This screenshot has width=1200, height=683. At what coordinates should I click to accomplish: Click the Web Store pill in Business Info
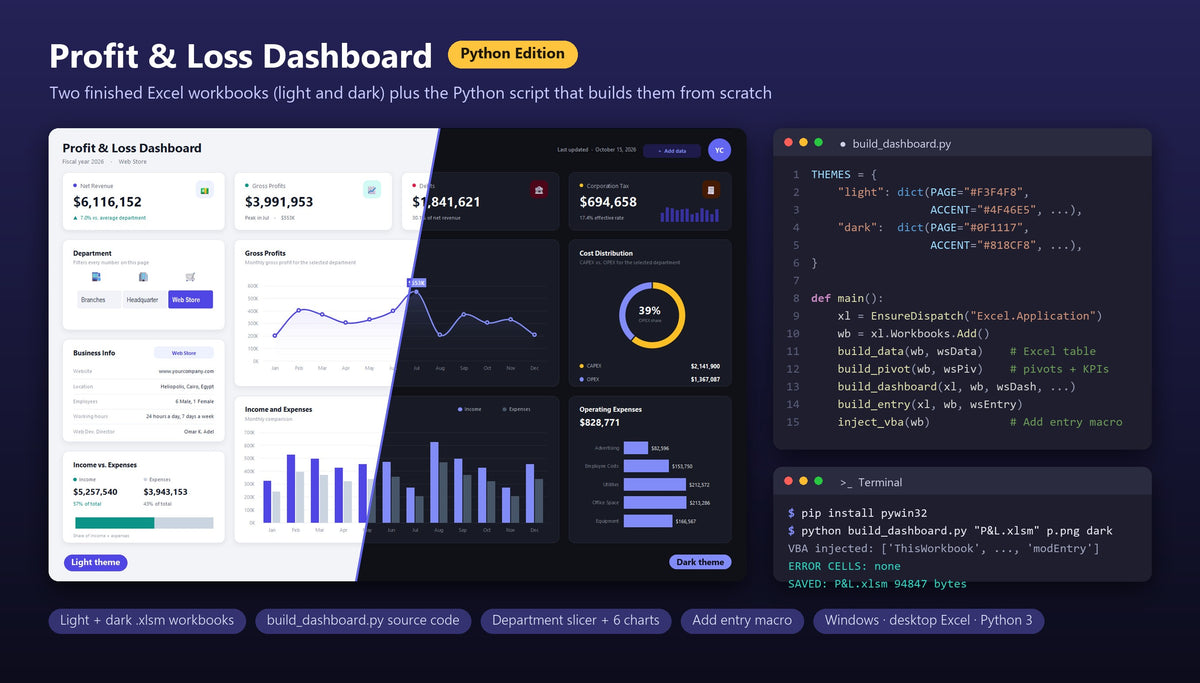click(x=184, y=353)
